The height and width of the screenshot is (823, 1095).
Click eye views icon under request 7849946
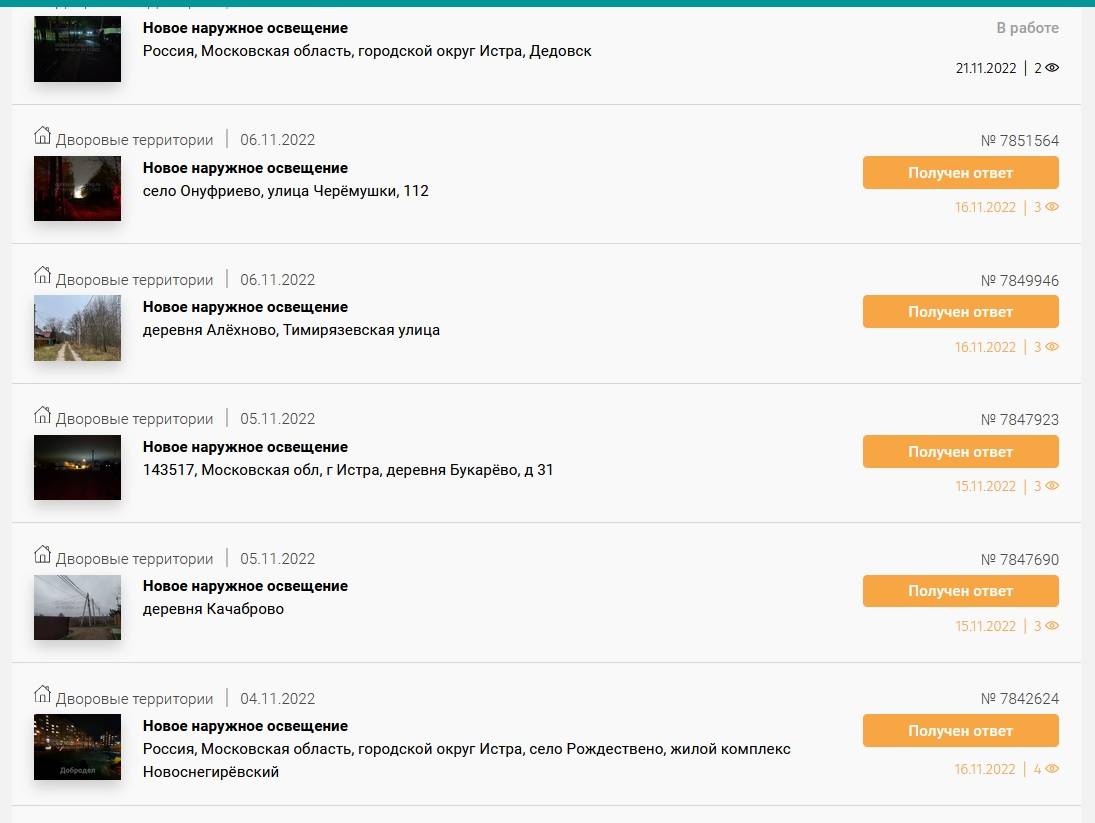coord(1052,347)
